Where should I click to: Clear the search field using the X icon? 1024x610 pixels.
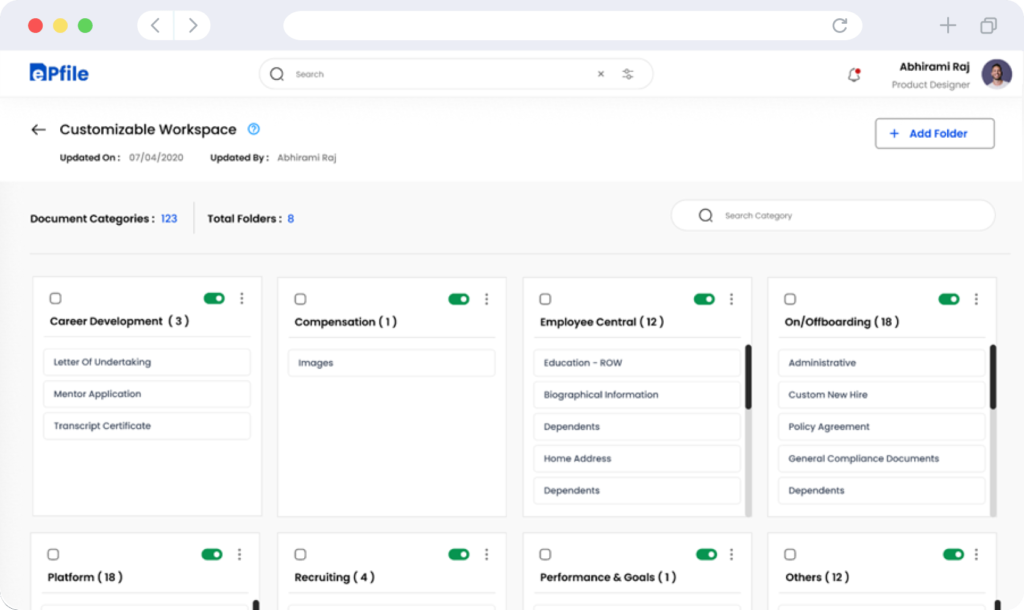tap(600, 73)
